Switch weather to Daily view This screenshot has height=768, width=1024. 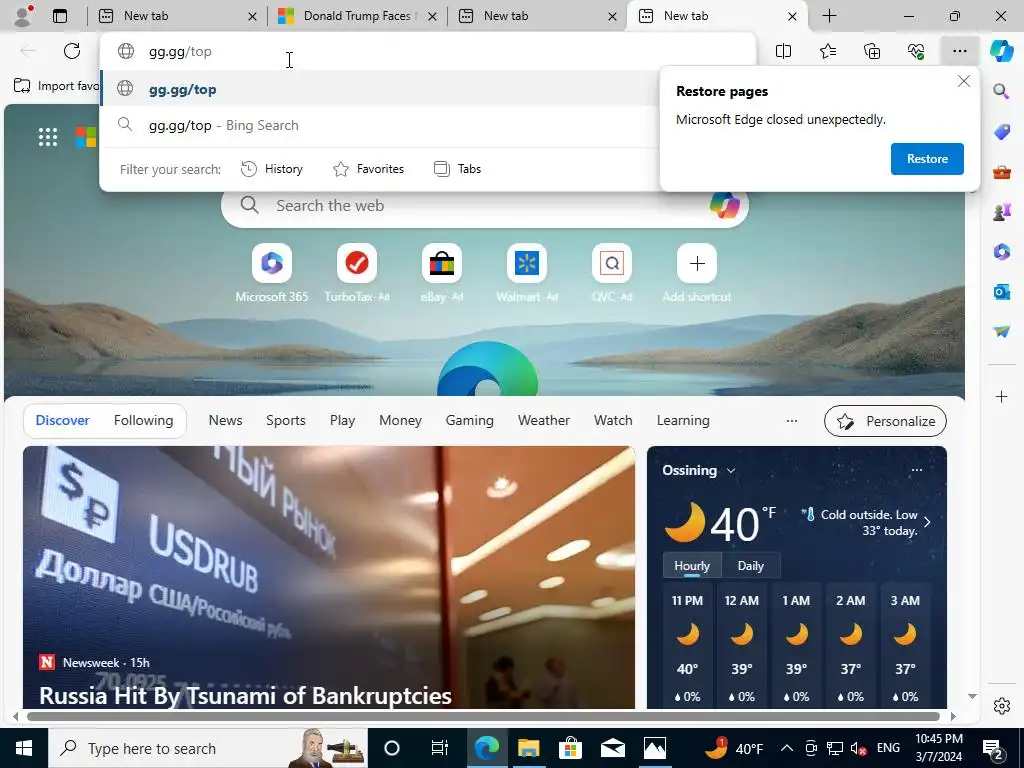750,566
